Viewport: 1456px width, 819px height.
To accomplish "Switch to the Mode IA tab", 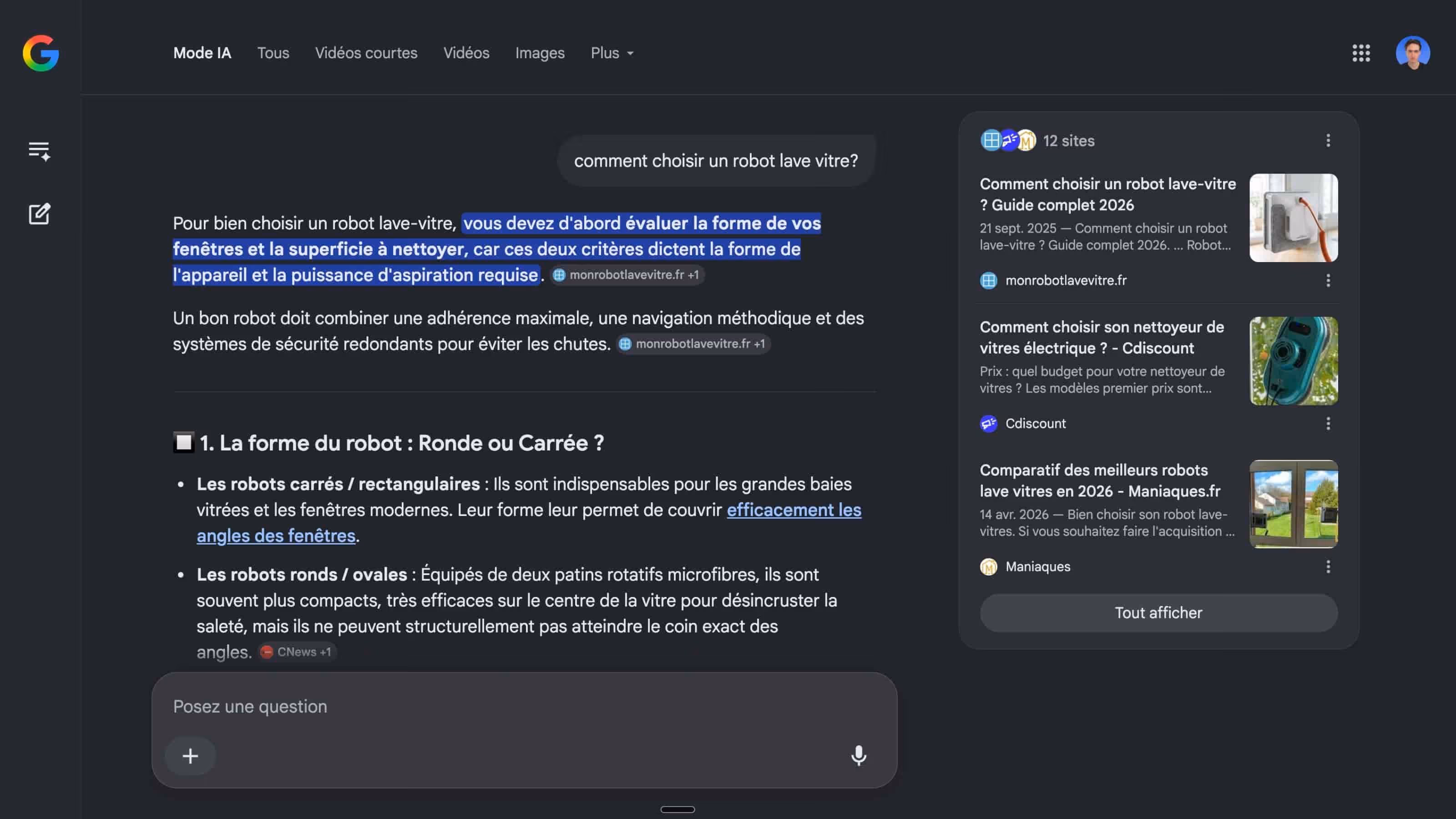I will coord(202,53).
